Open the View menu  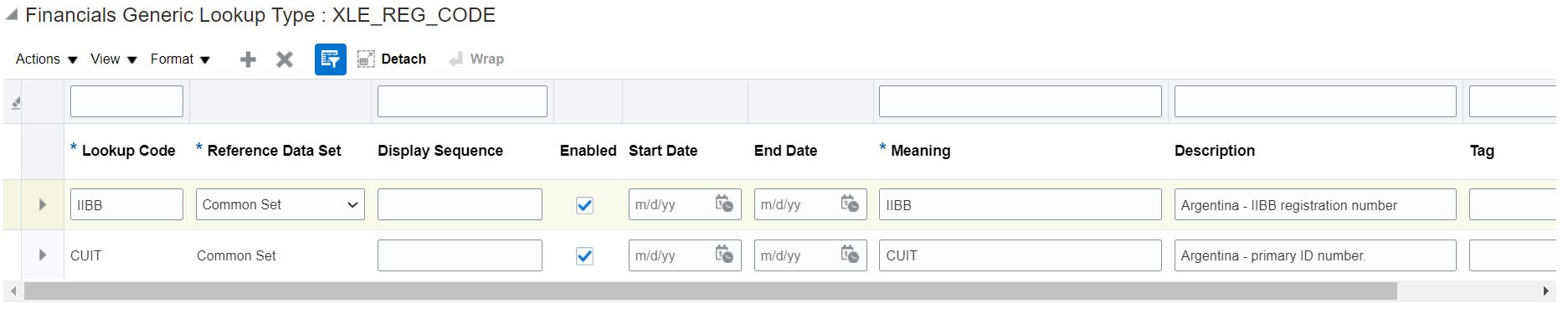click(114, 59)
